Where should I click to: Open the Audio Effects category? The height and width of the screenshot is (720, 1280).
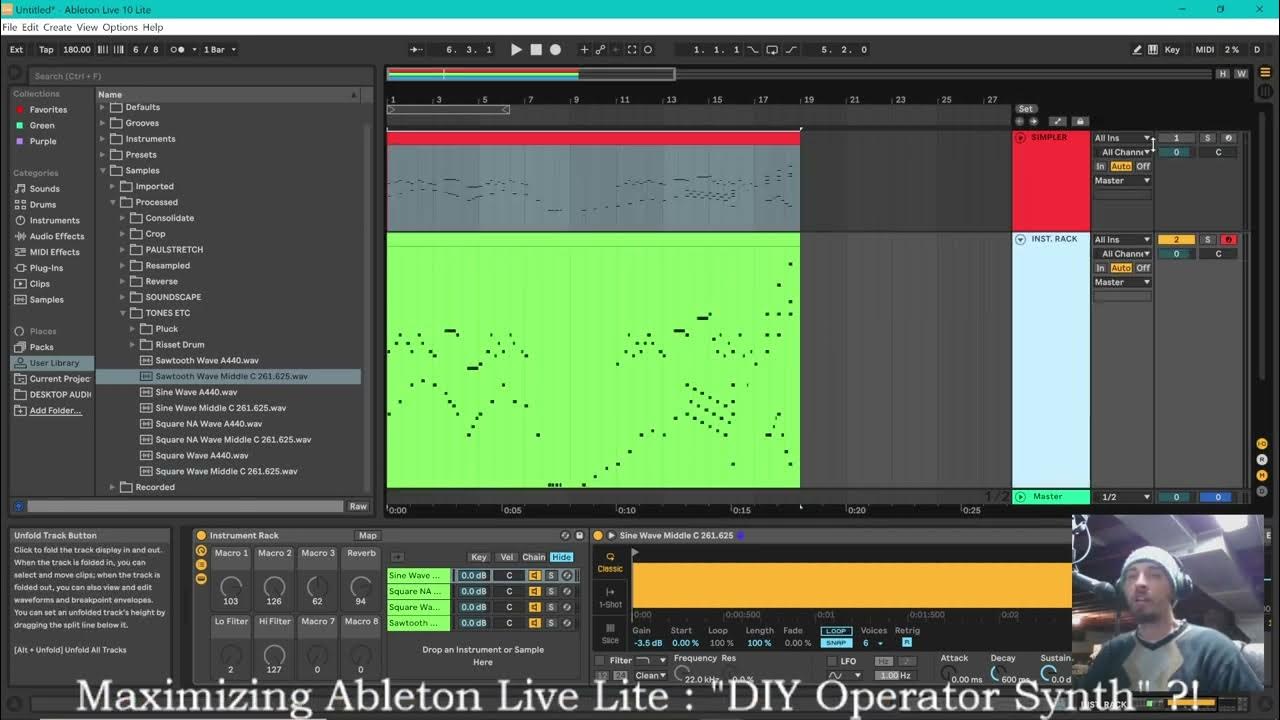pyautogui.click(x=57, y=236)
